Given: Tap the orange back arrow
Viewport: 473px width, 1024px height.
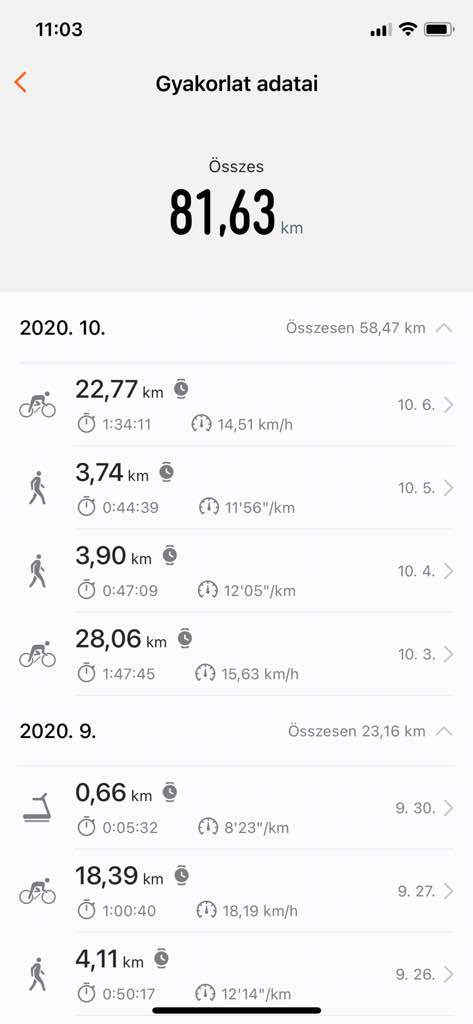Looking at the screenshot, I should coord(20,83).
